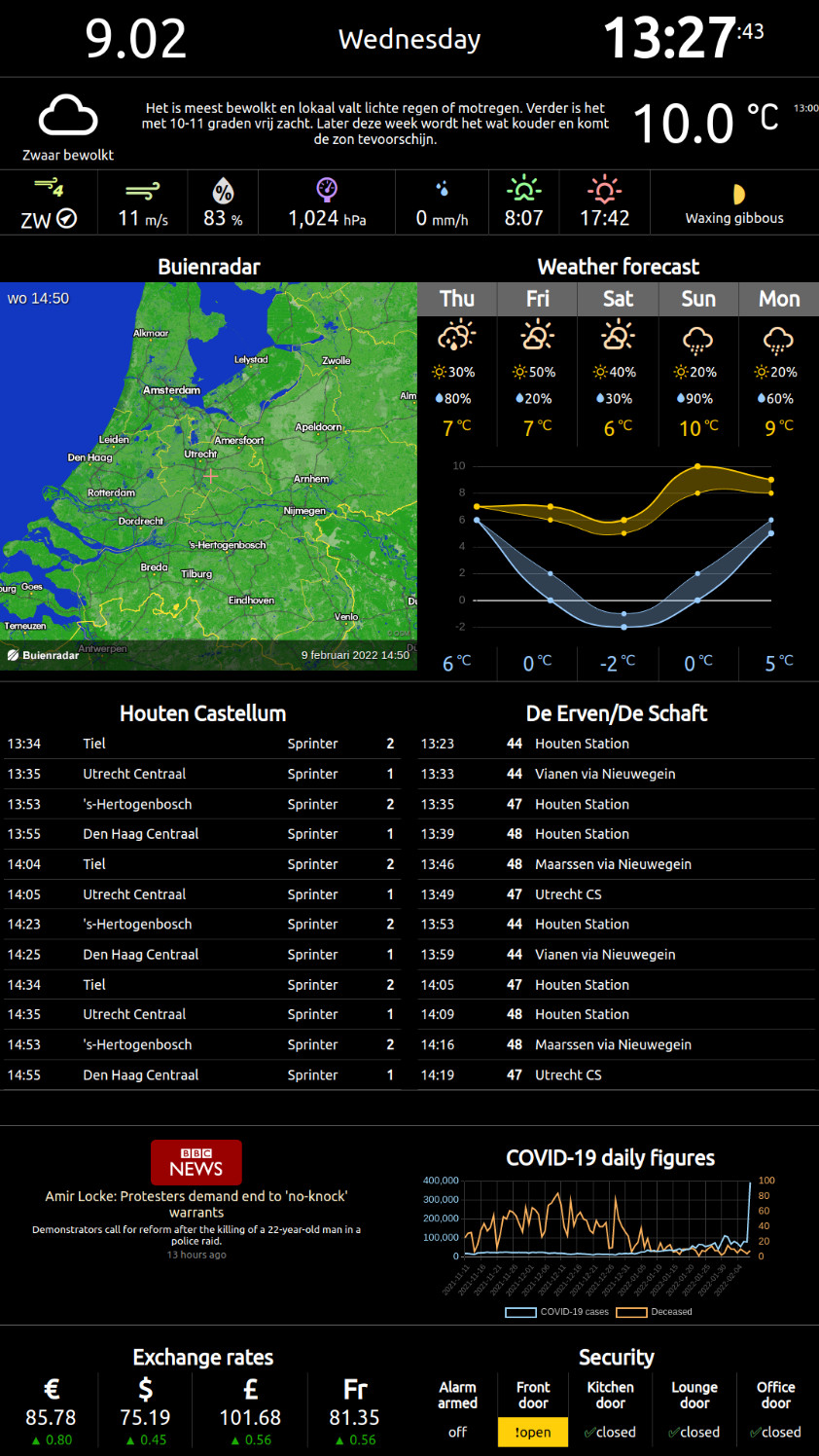Click the Kitchen door closed status

[x=610, y=1432]
